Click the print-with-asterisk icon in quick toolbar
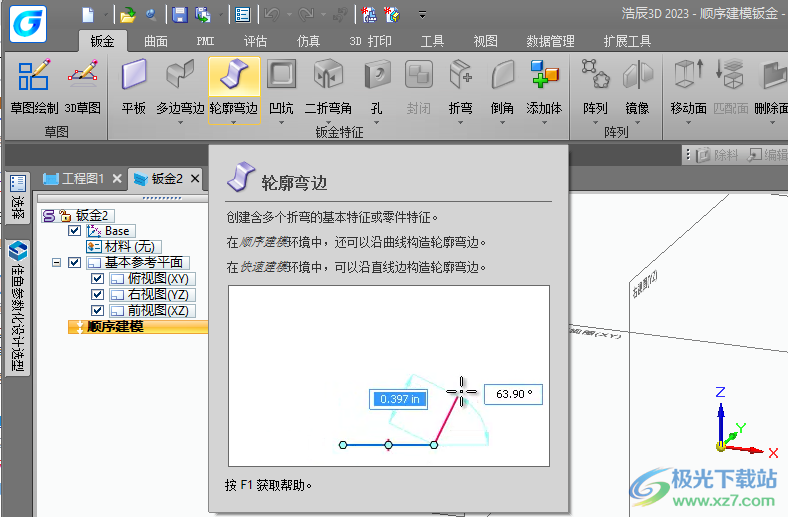The height and width of the screenshot is (517, 788). [369, 15]
